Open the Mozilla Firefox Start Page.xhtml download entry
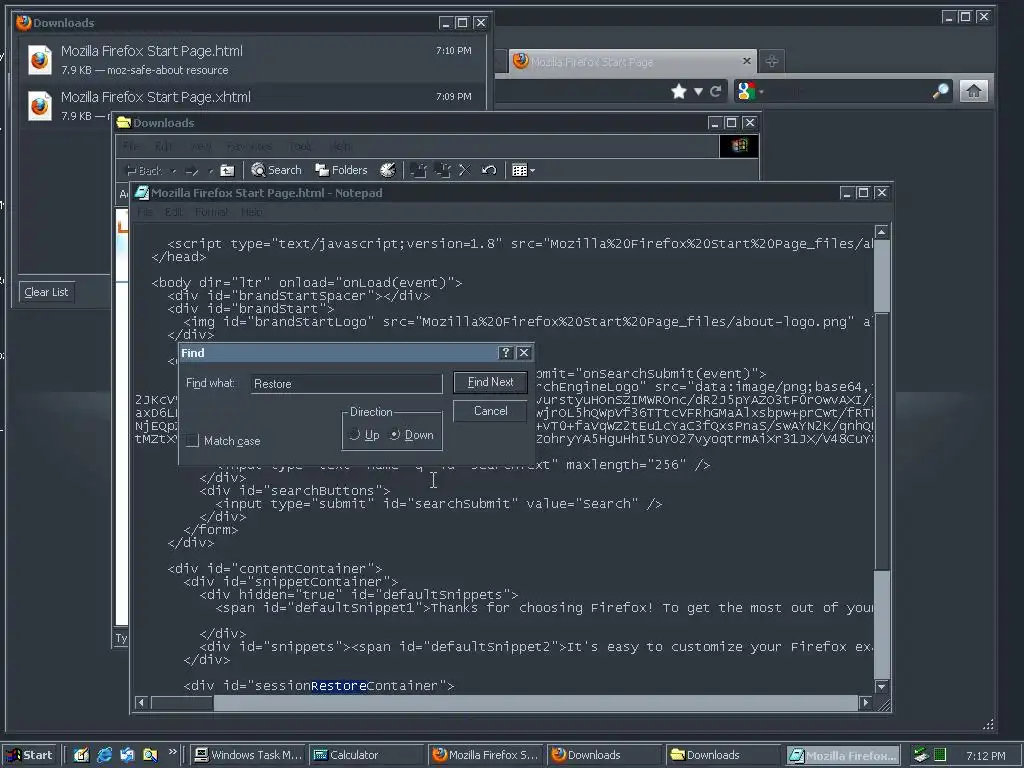 [x=252, y=104]
